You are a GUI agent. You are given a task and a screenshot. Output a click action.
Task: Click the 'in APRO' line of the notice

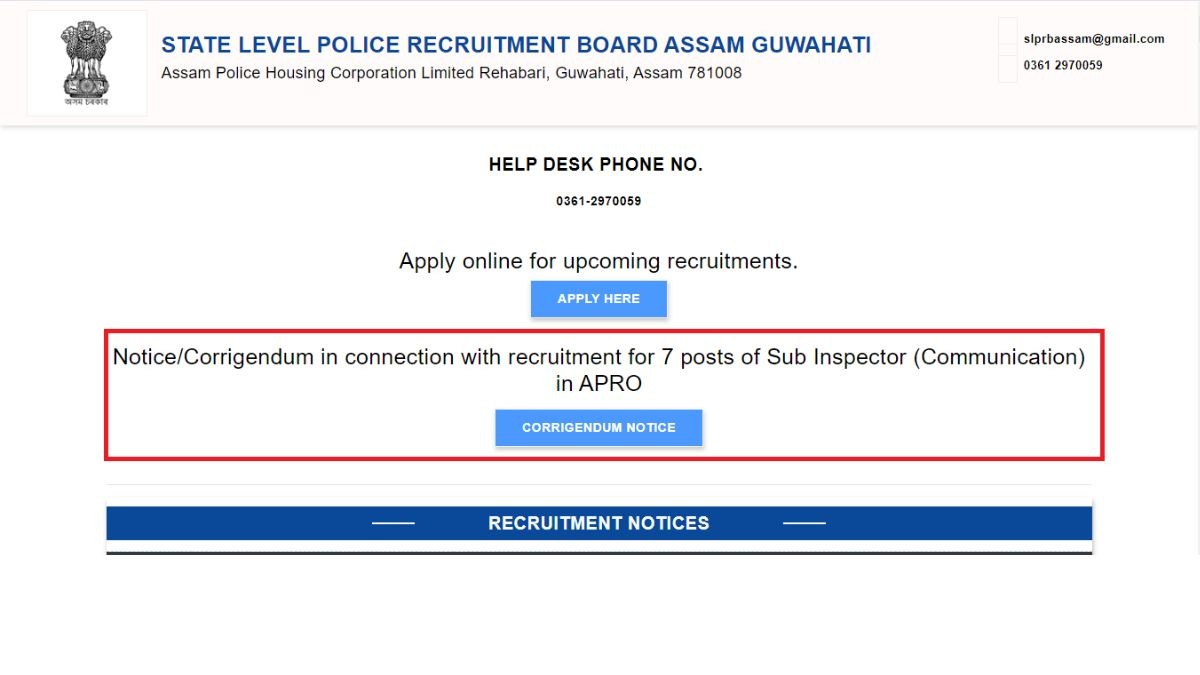[598, 383]
